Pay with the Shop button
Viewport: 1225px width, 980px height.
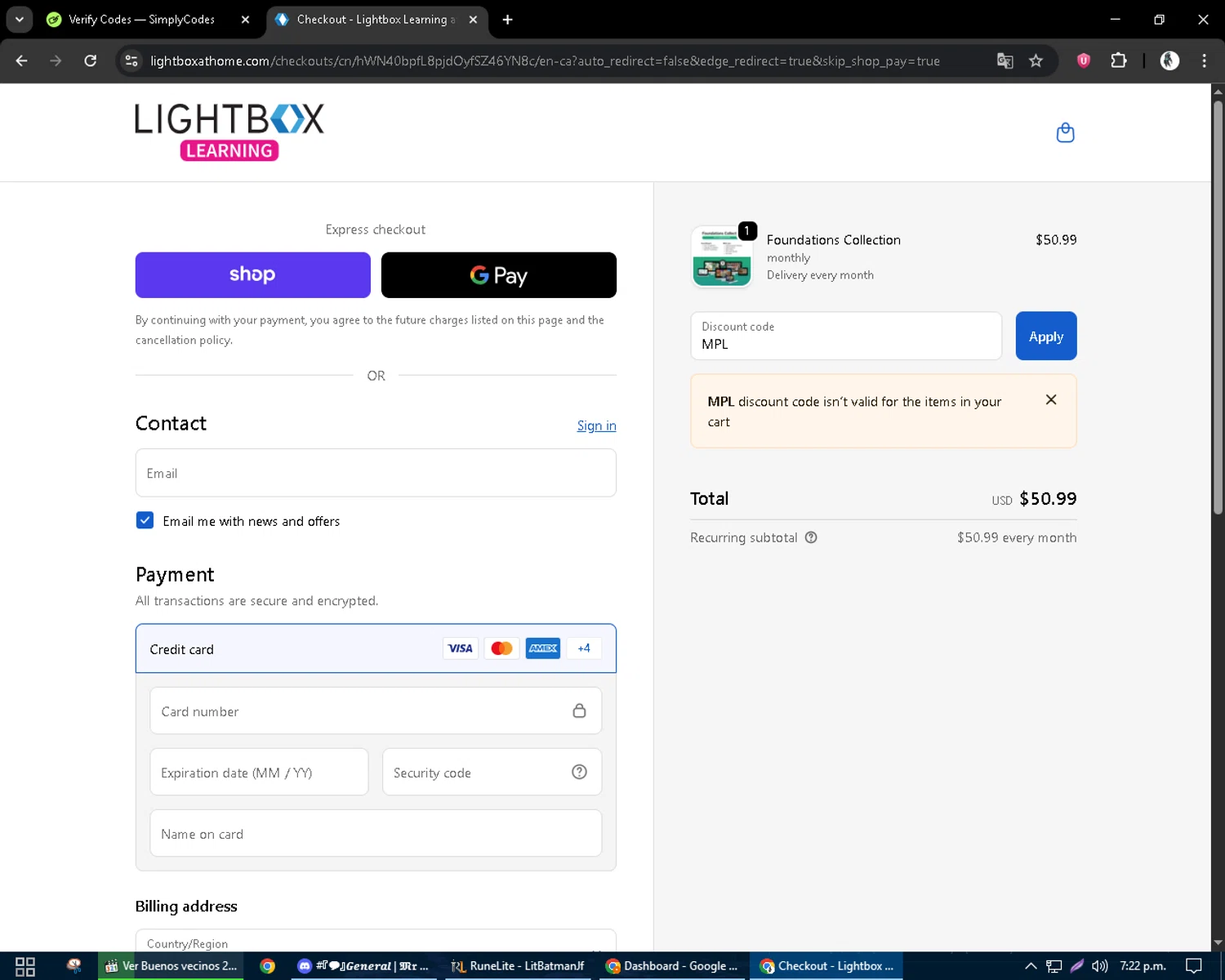coord(252,275)
